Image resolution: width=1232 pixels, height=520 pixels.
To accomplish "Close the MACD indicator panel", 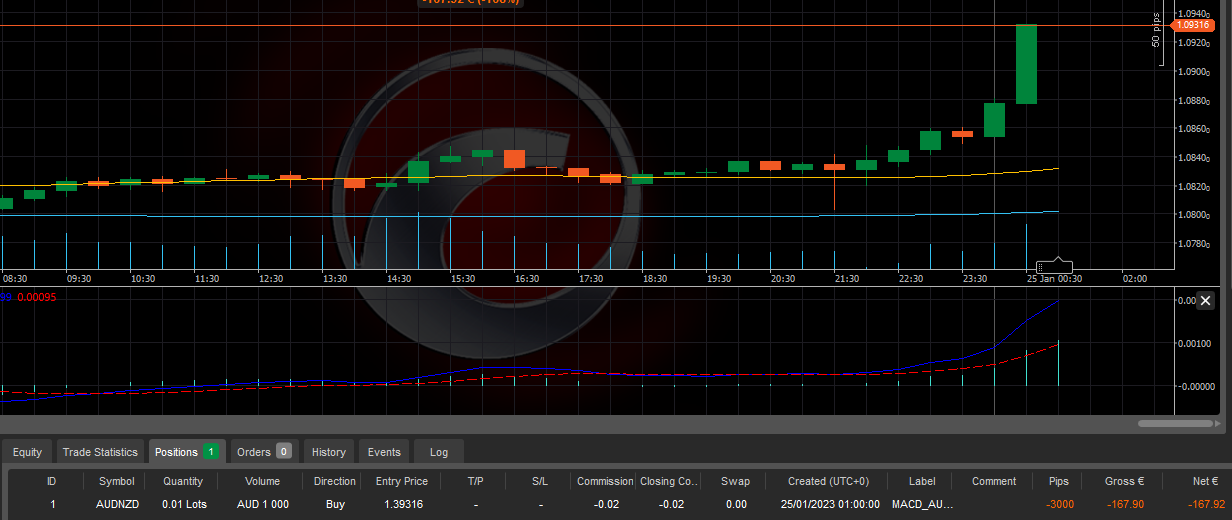I will (1205, 301).
